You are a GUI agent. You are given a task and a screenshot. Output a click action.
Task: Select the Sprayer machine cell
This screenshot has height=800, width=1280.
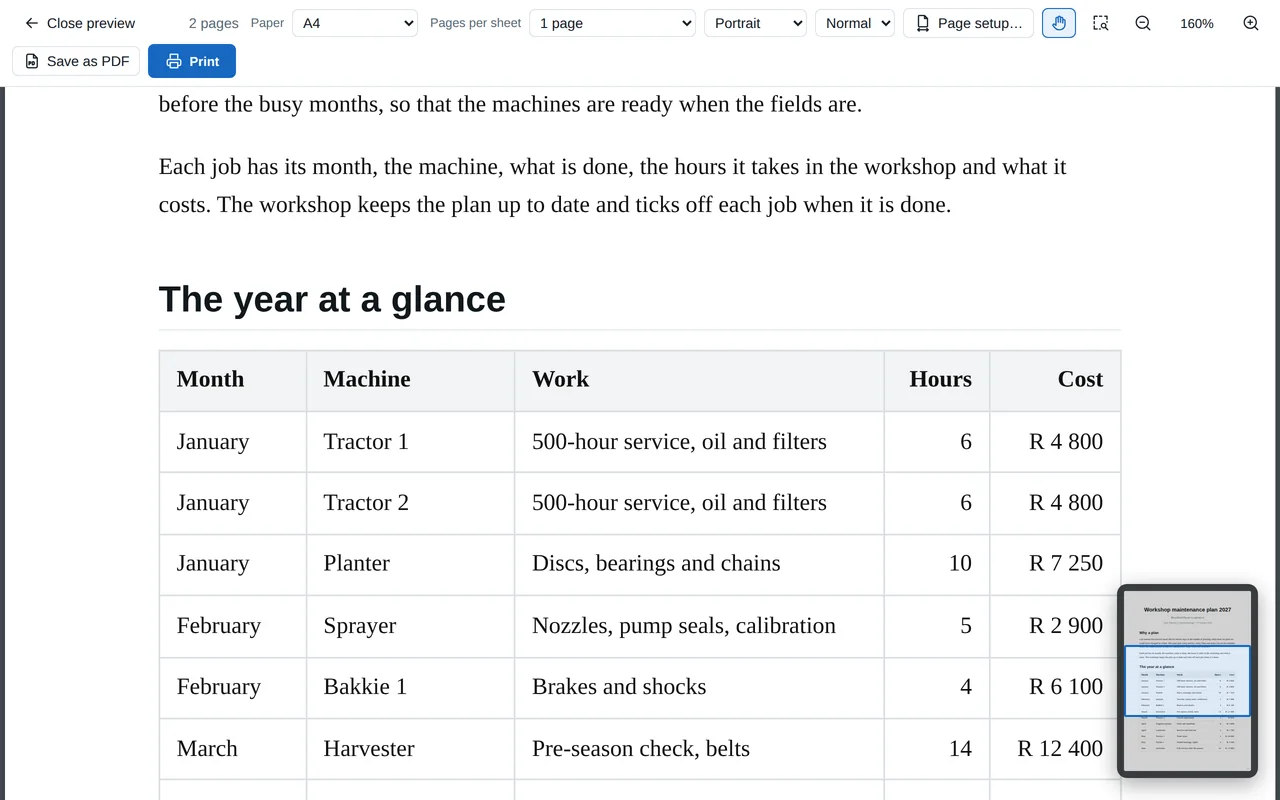pyautogui.click(x=410, y=626)
